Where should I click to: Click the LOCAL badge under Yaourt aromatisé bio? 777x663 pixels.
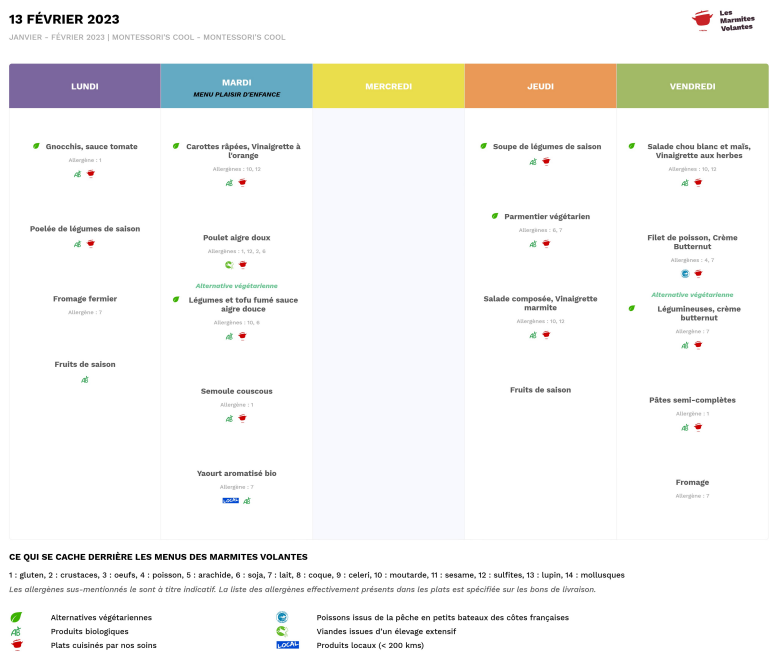(x=230, y=500)
